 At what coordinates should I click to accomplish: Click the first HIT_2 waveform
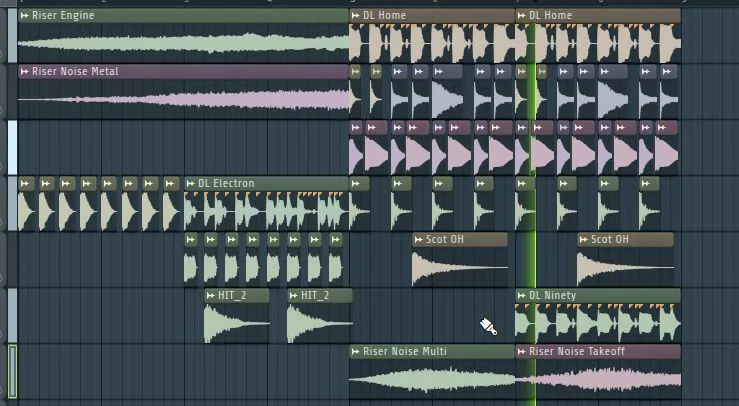click(237, 323)
